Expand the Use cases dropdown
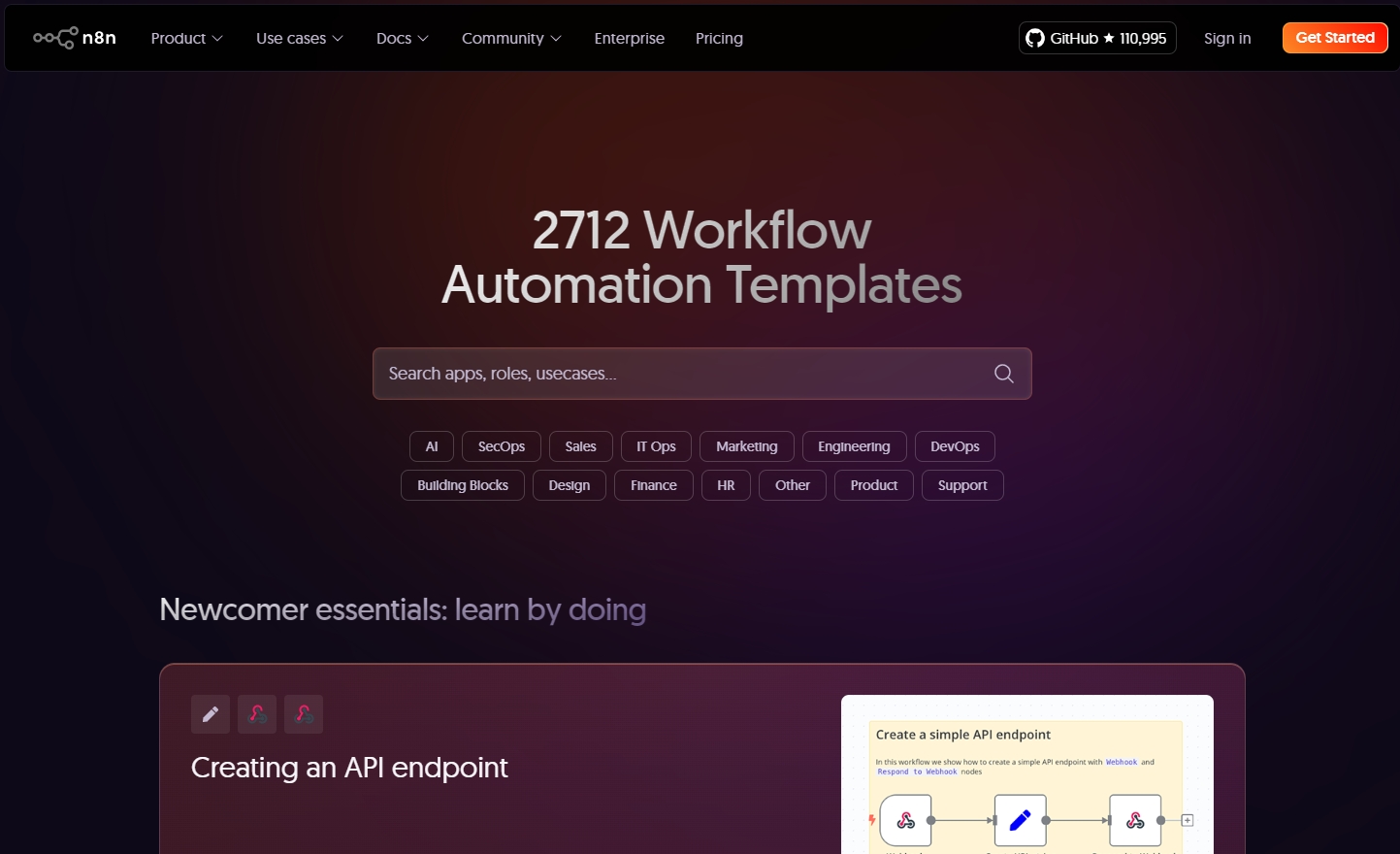The height and width of the screenshot is (854, 1400). [x=300, y=38]
